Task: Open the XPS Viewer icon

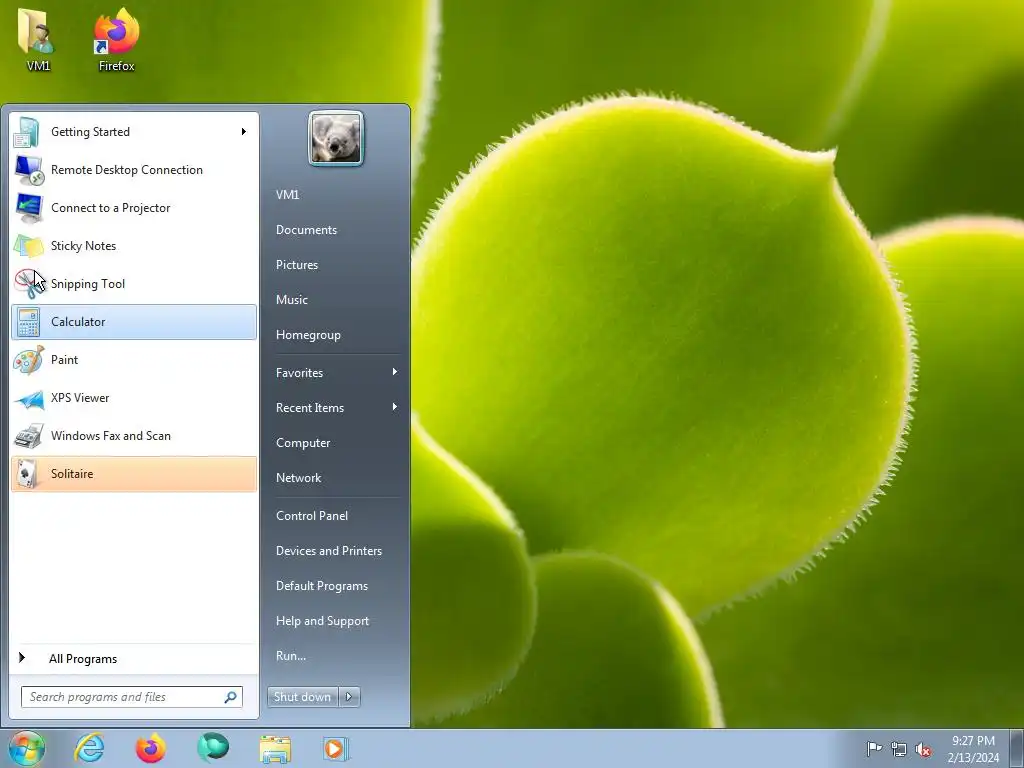Action: [x=28, y=398]
